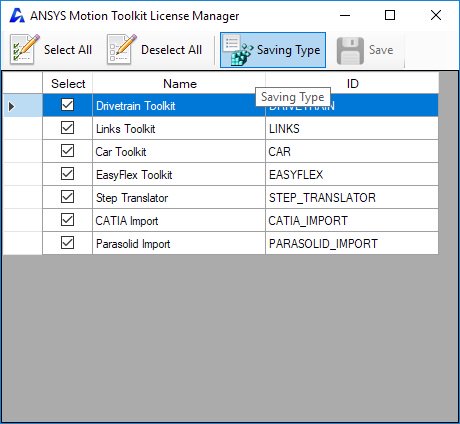
Task: Click the row header of Parasolid Import row
Action: [x=23, y=243]
